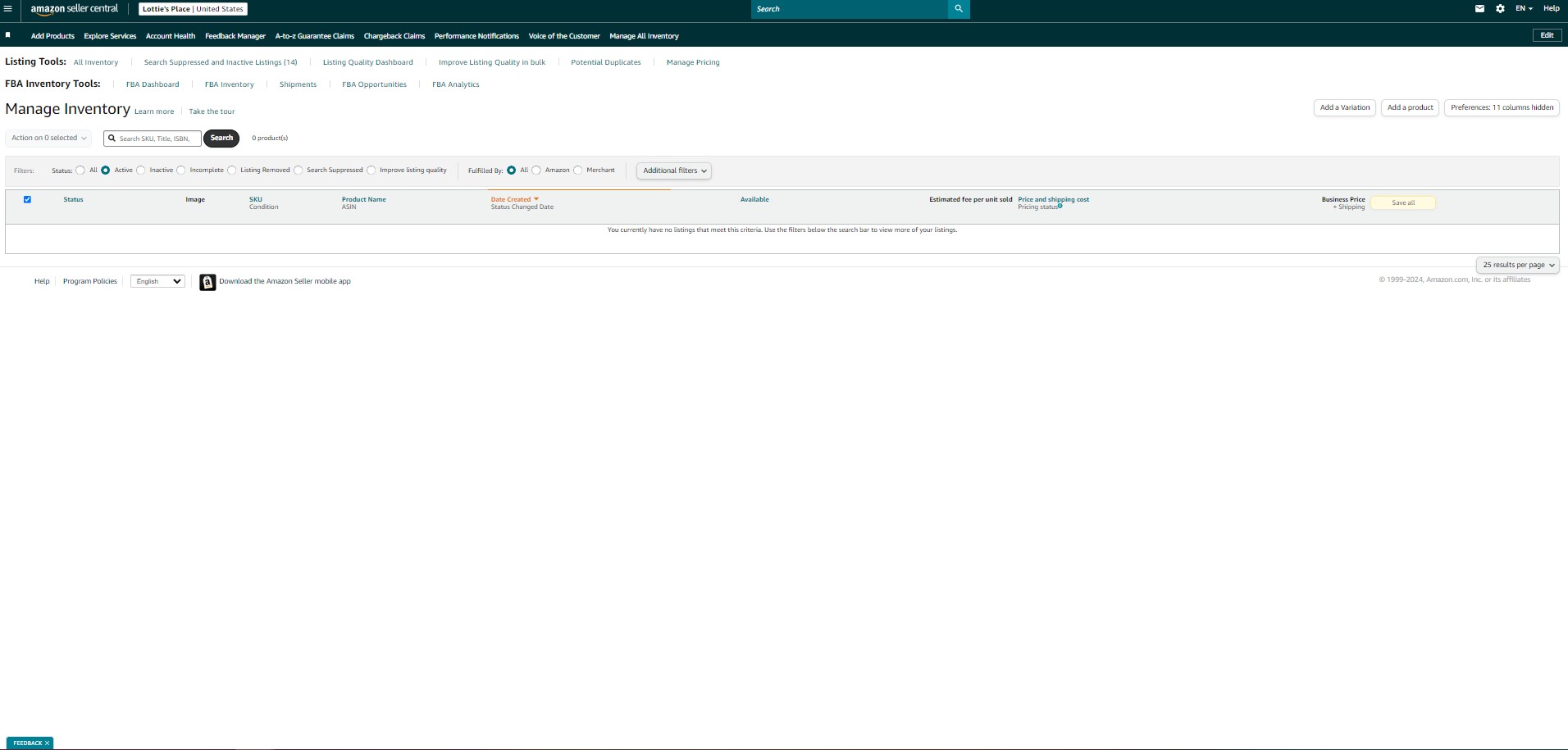Open Improve Listing Quality in bulk
The height and width of the screenshot is (750, 1568).
click(492, 62)
